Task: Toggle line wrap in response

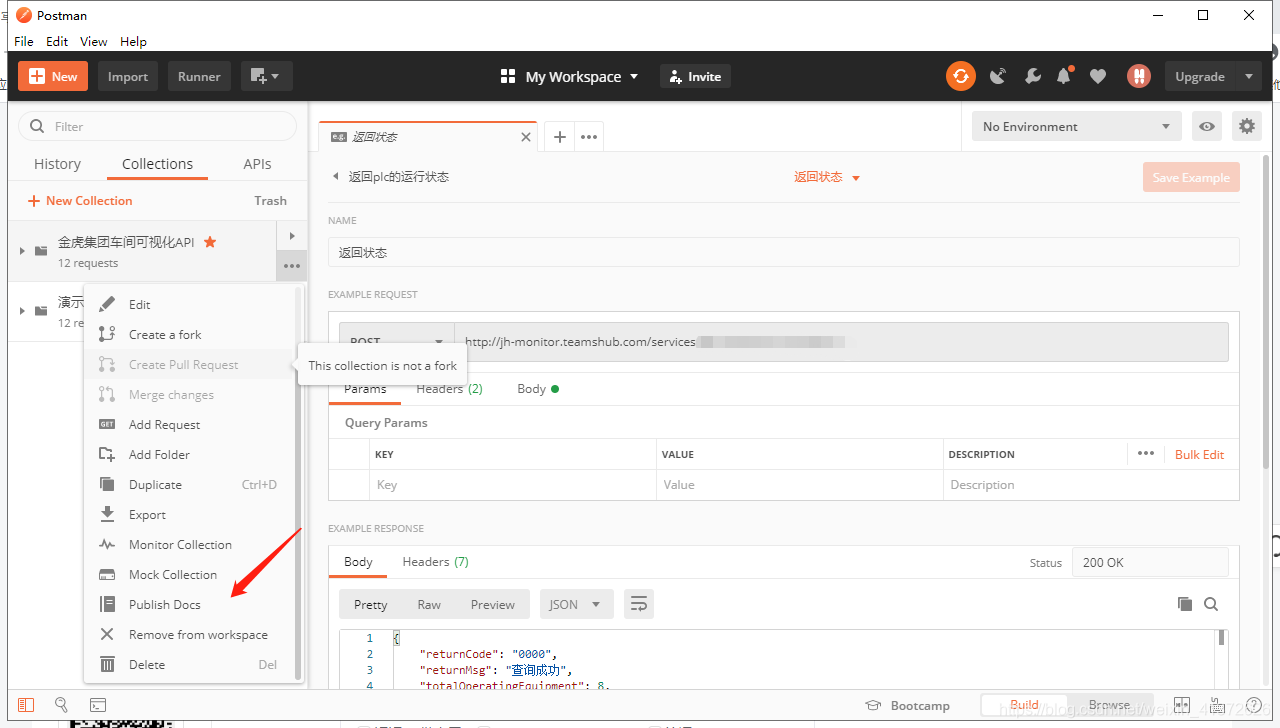Action: [638, 604]
